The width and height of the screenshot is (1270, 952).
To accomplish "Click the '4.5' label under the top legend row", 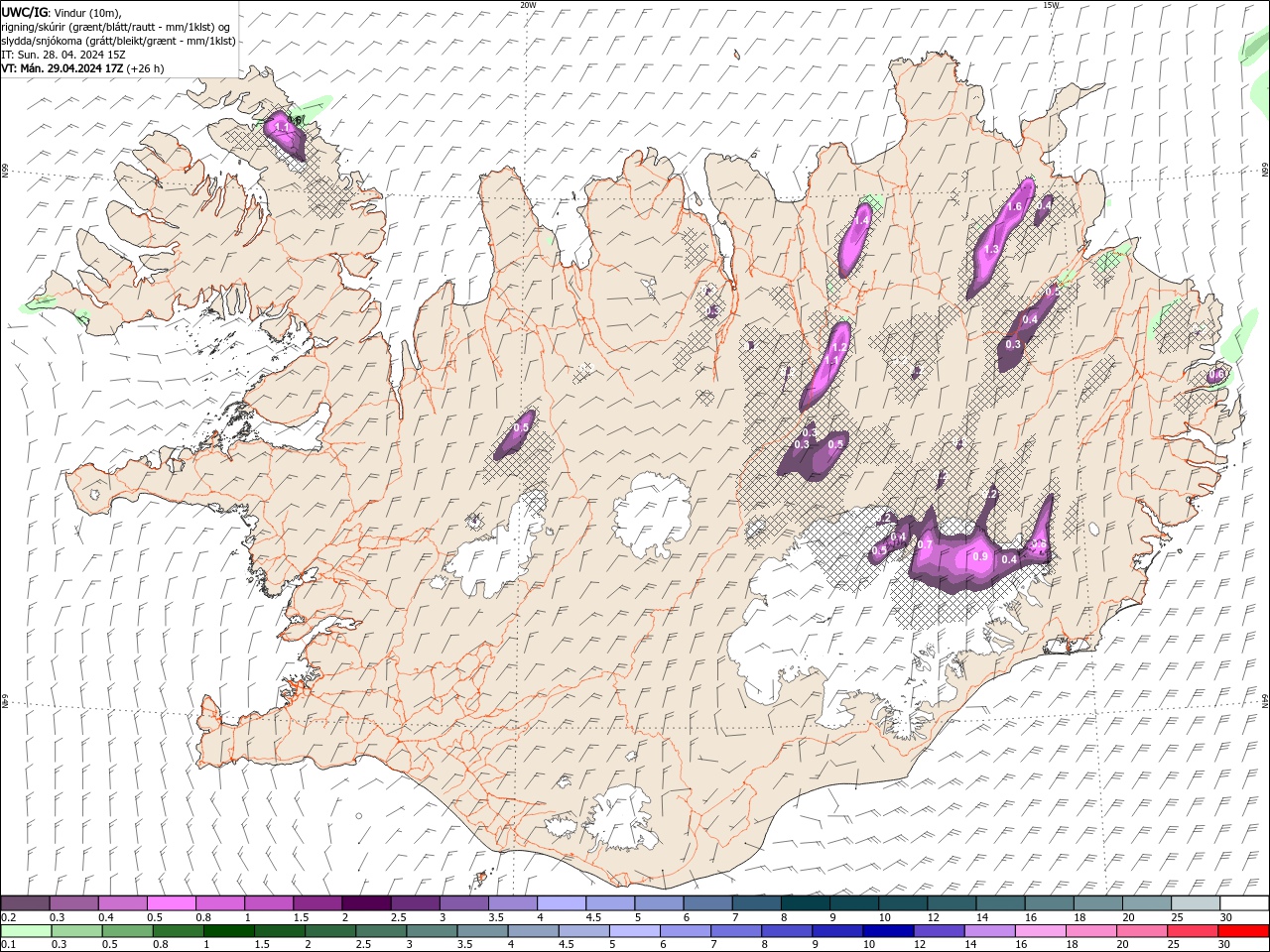I will [593, 917].
